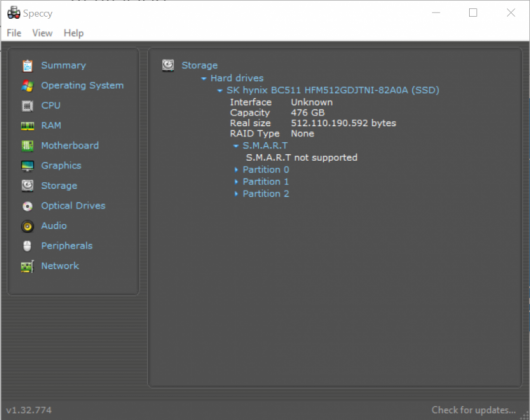Click the Audio speaker icon
Viewport: 530px width, 420px height.
(x=27, y=226)
